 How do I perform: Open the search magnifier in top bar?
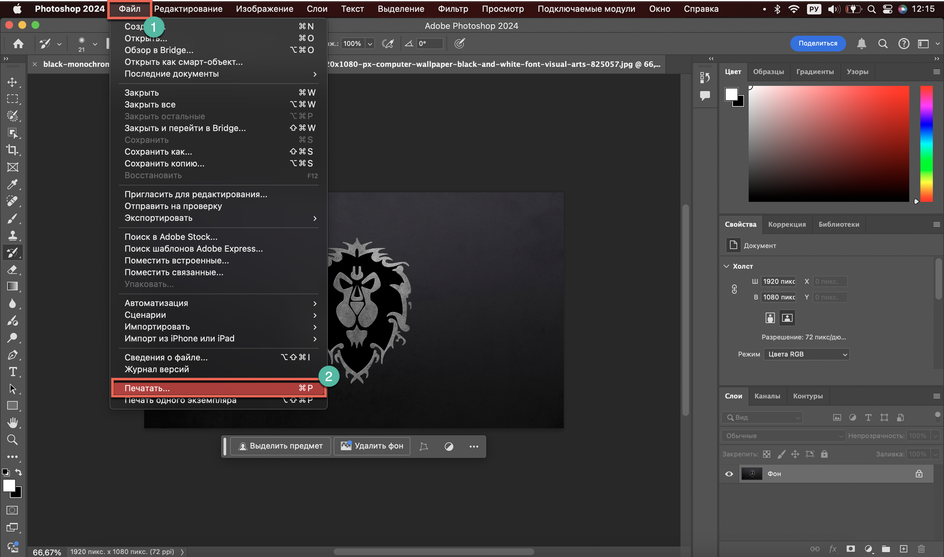pyautogui.click(x=883, y=43)
